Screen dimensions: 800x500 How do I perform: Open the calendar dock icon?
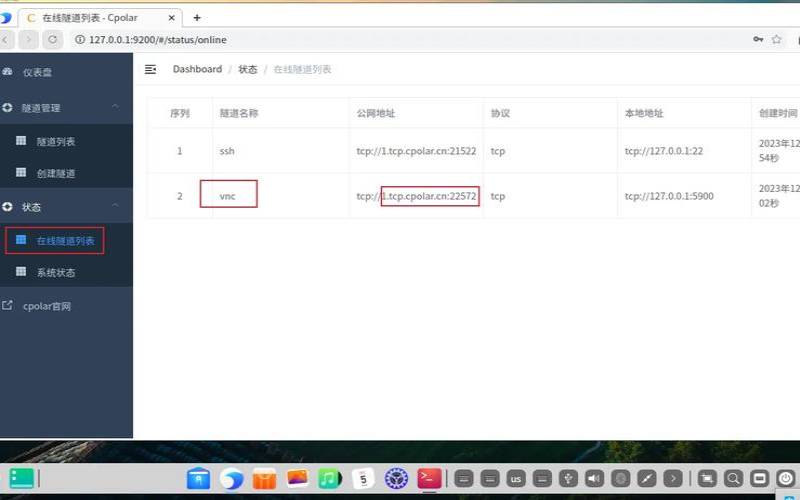(x=363, y=479)
